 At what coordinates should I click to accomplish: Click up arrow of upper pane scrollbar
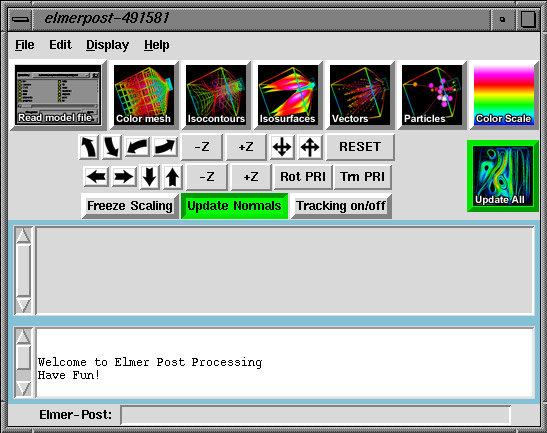pos(23,236)
